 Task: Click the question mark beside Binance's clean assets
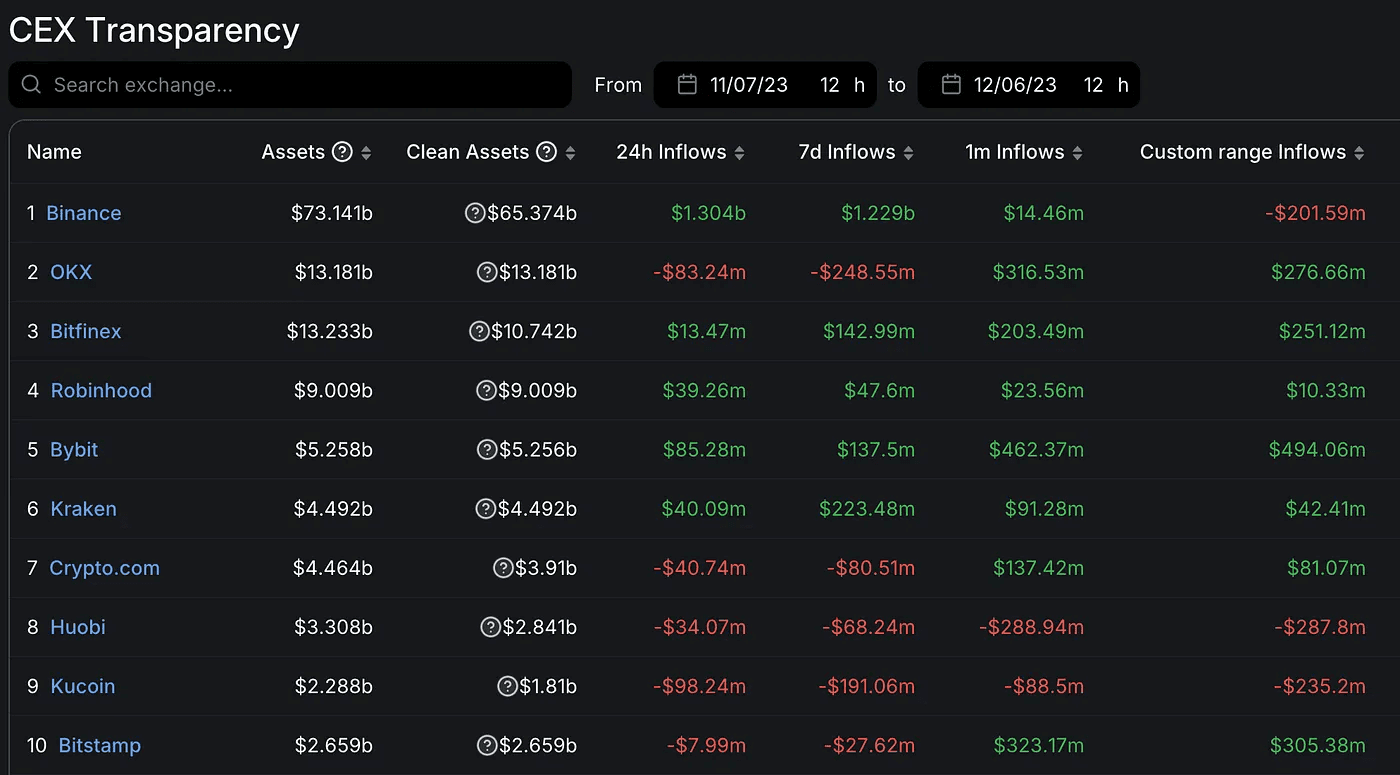474,213
